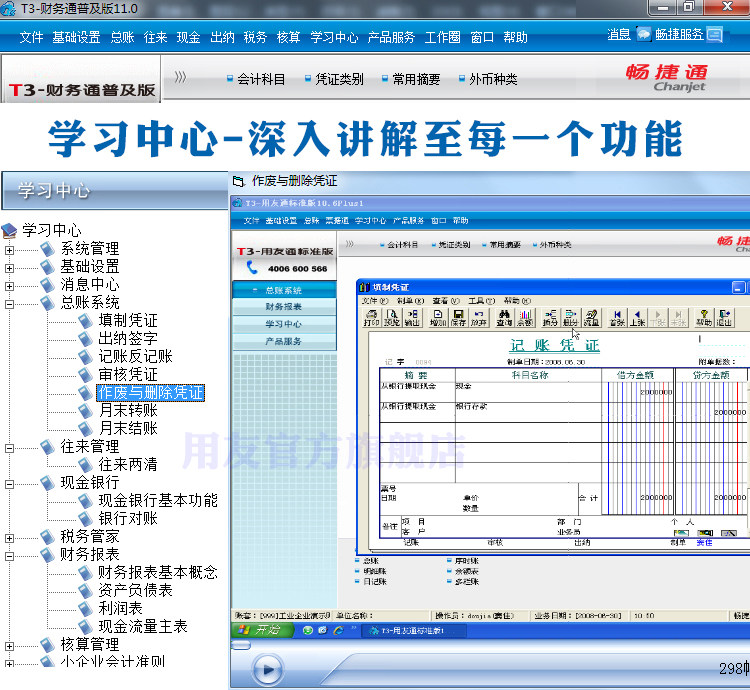Open the 总账 menu
The height and width of the screenshot is (690, 750).
pyautogui.click(x=122, y=37)
